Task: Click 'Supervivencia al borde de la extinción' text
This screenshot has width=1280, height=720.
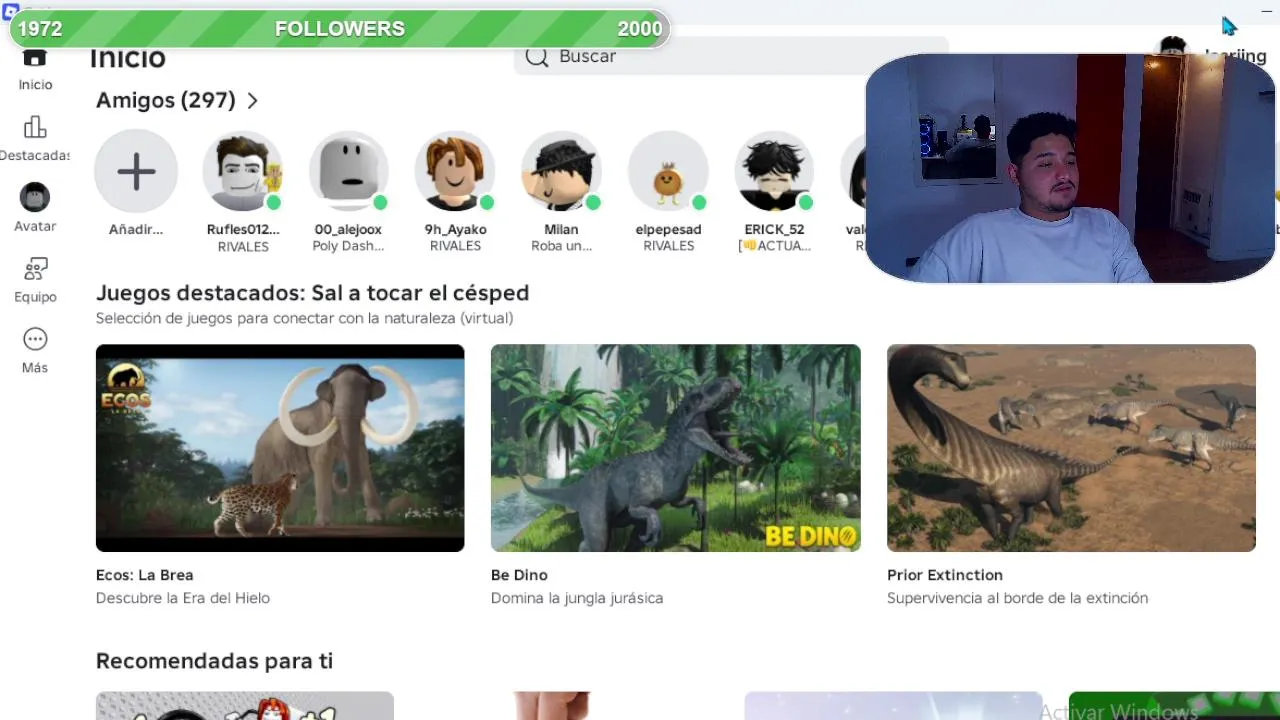Action: pyautogui.click(x=1017, y=598)
